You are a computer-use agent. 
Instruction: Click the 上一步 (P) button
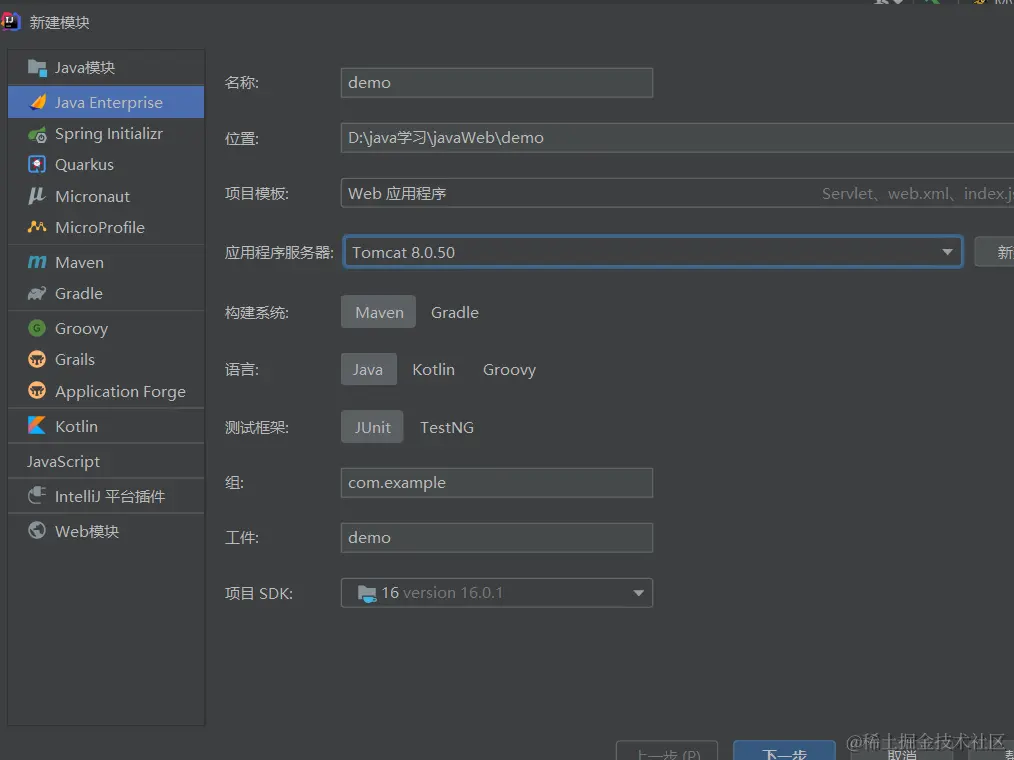pos(667,752)
